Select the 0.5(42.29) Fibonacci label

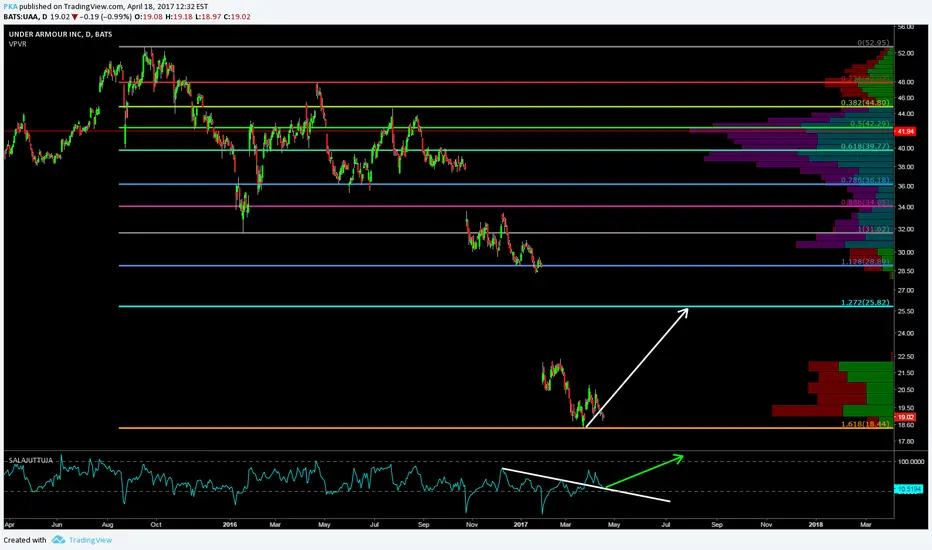pyautogui.click(x=870, y=124)
